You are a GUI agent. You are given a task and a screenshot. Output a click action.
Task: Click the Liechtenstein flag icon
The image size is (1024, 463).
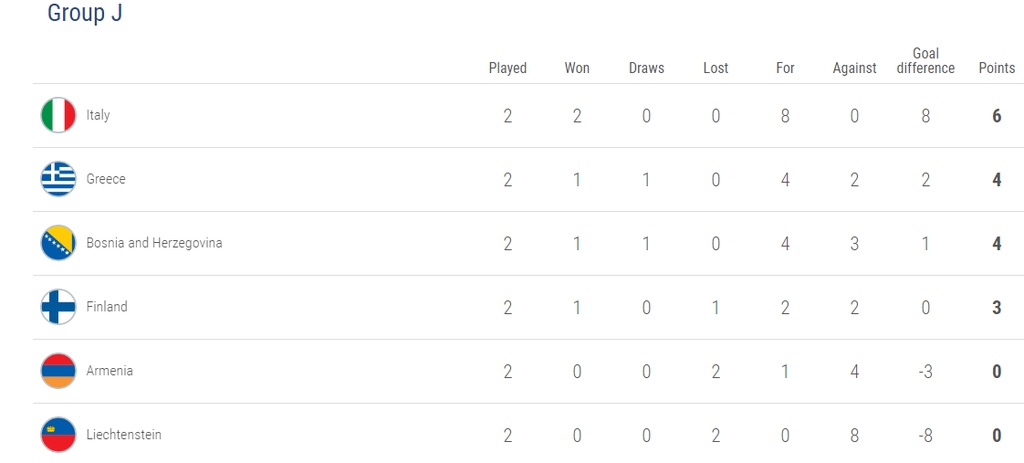click(x=58, y=435)
